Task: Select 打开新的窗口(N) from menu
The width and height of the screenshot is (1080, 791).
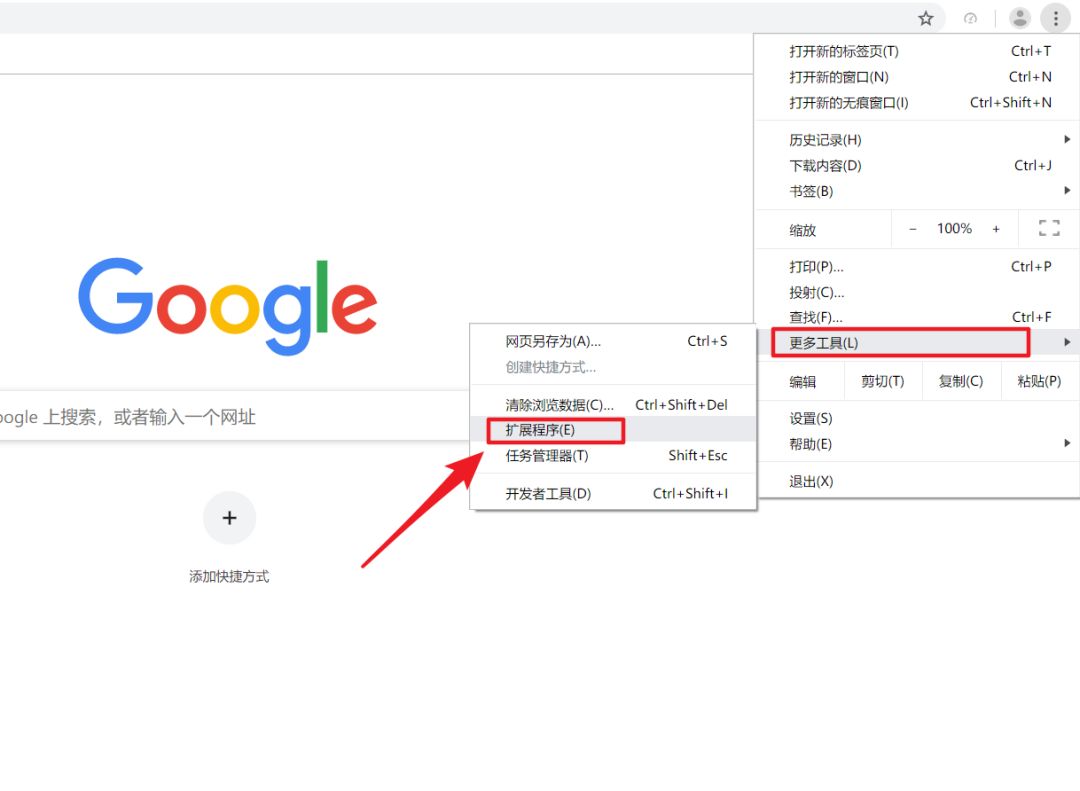Action: coord(917,76)
